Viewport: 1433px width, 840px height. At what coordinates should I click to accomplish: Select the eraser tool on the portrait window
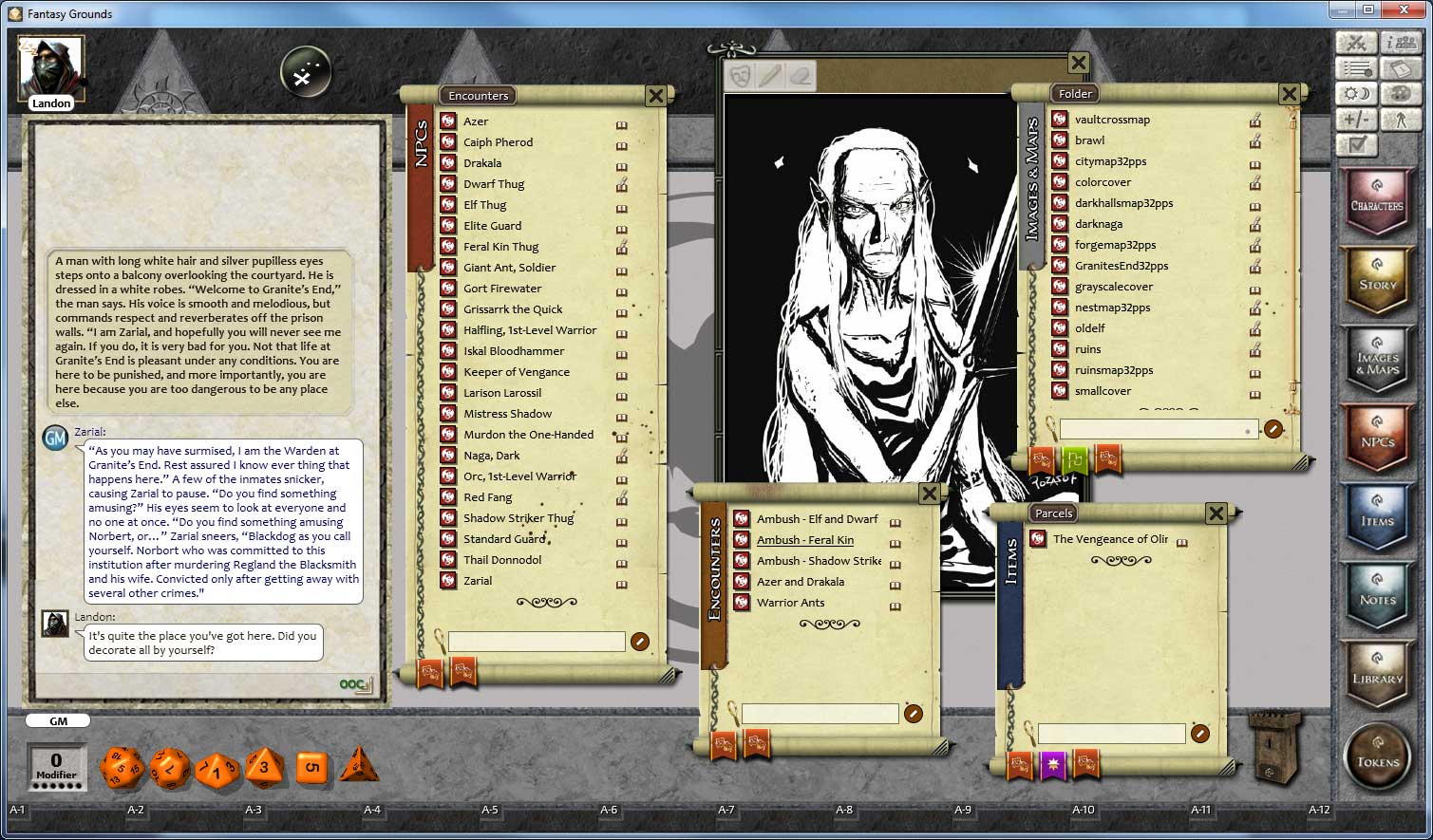pyautogui.click(x=801, y=76)
